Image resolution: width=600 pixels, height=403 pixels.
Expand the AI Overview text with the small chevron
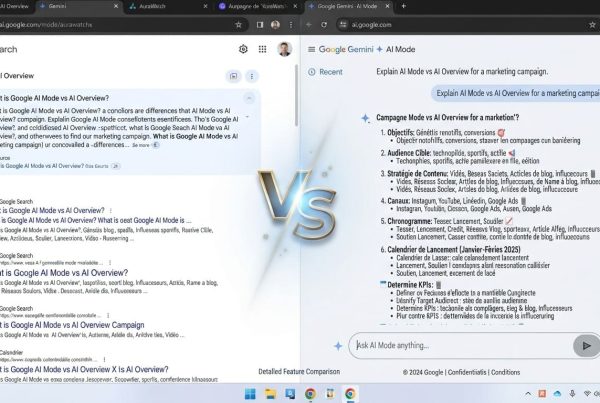[x=248, y=117]
